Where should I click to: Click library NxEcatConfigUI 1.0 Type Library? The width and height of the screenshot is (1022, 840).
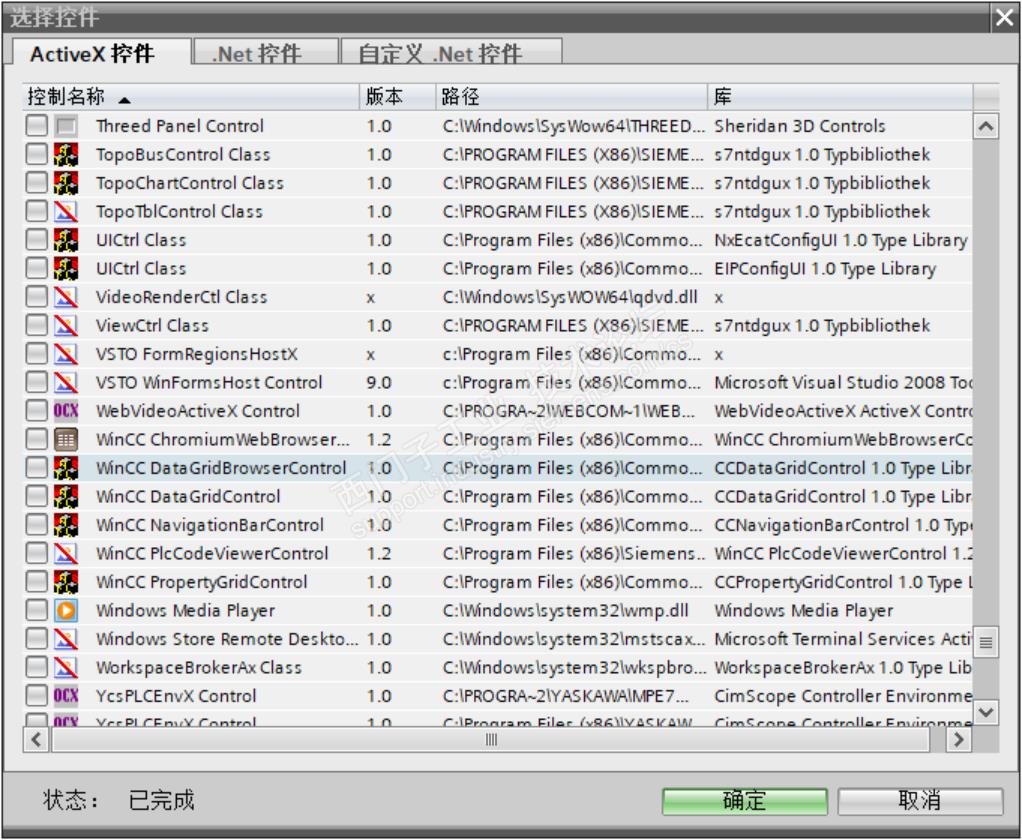pyautogui.click(x=841, y=240)
